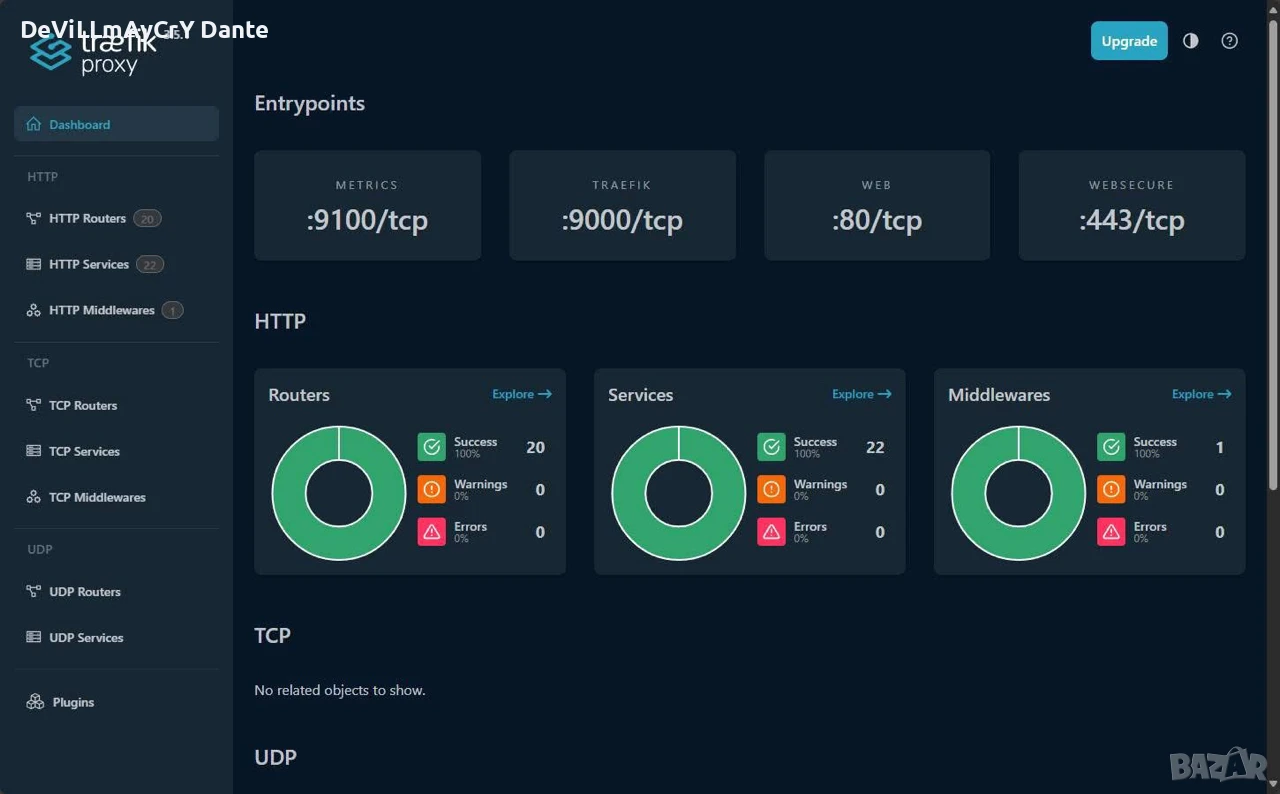The width and height of the screenshot is (1280, 794).
Task: Go to HTTP Middlewares page
Action: point(104,310)
